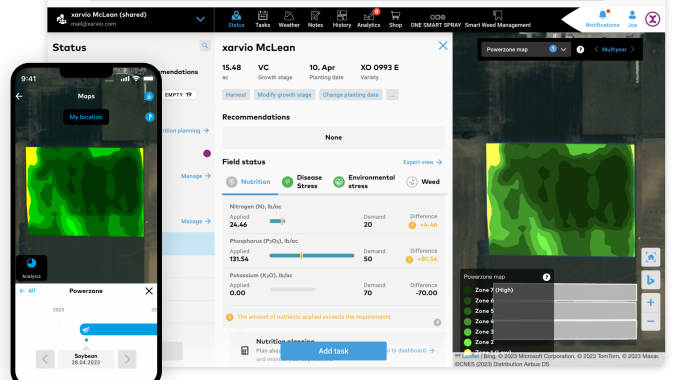
Task: Click the Multiyear label
Action: pyautogui.click(x=614, y=49)
